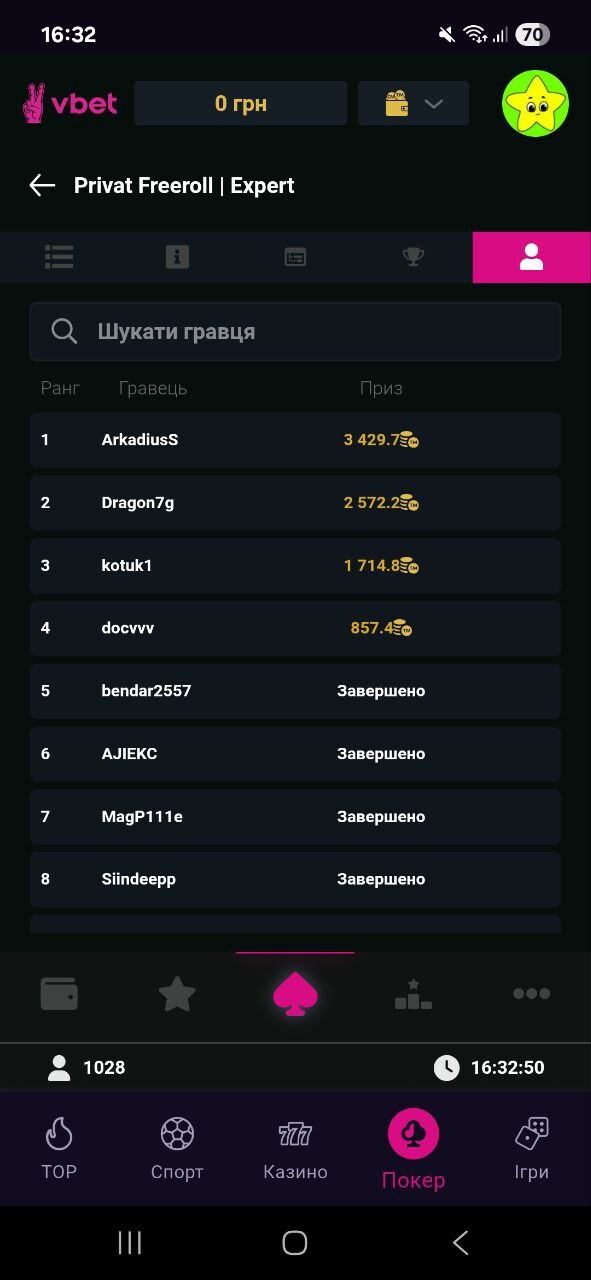This screenshot has height=1280, width=591.
Task: Open the three dots more menu
Action: pos(531,994)
